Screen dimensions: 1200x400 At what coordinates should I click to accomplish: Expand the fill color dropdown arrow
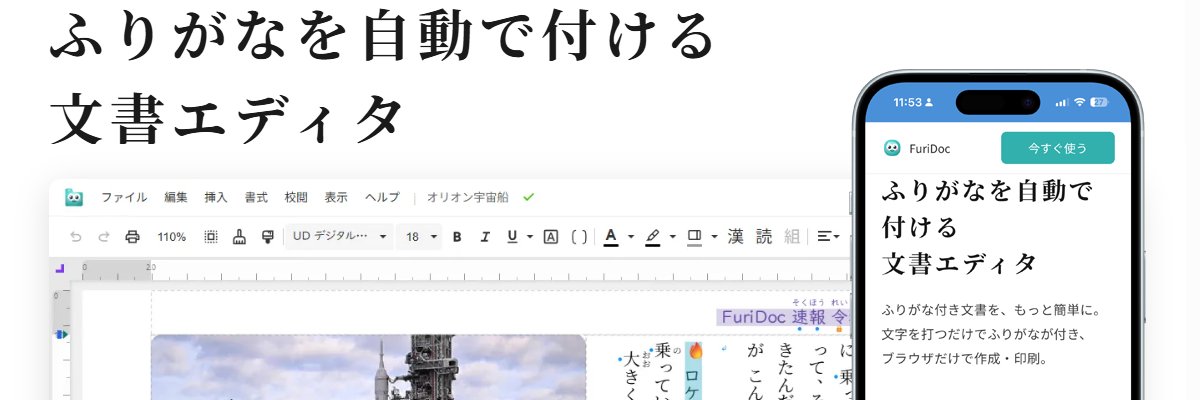point(714,237)
